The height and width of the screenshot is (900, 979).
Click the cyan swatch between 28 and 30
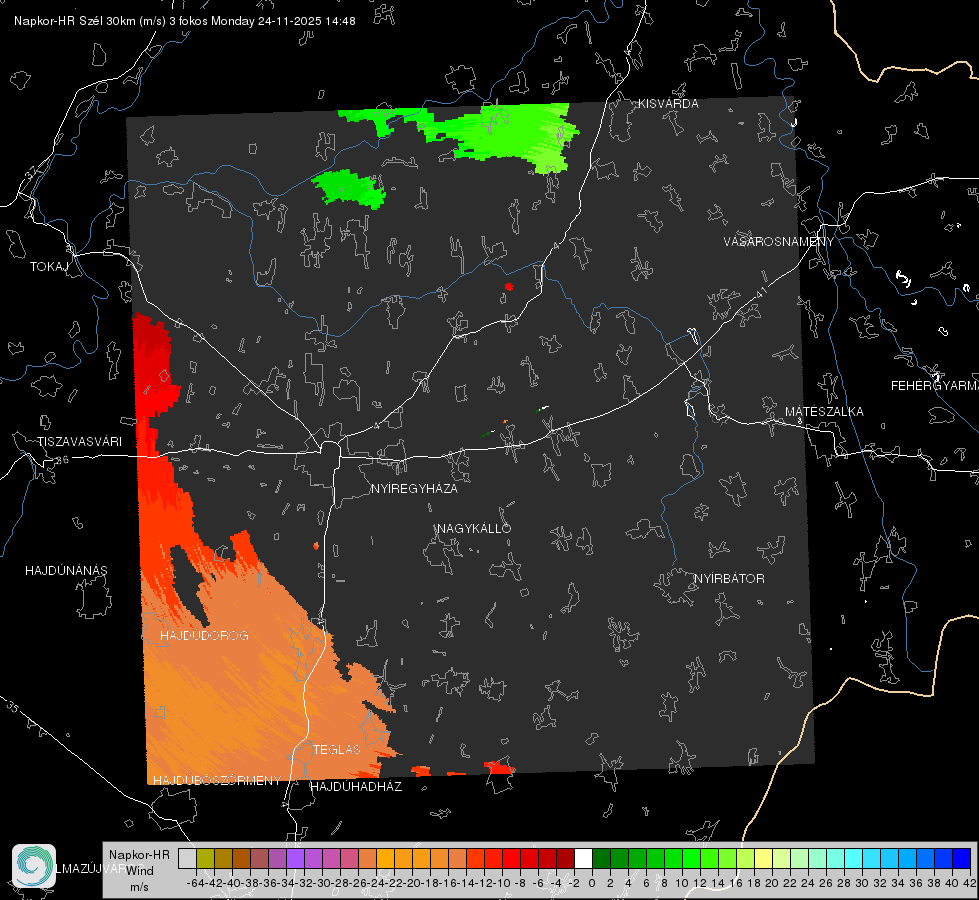(x=854, y=858)
